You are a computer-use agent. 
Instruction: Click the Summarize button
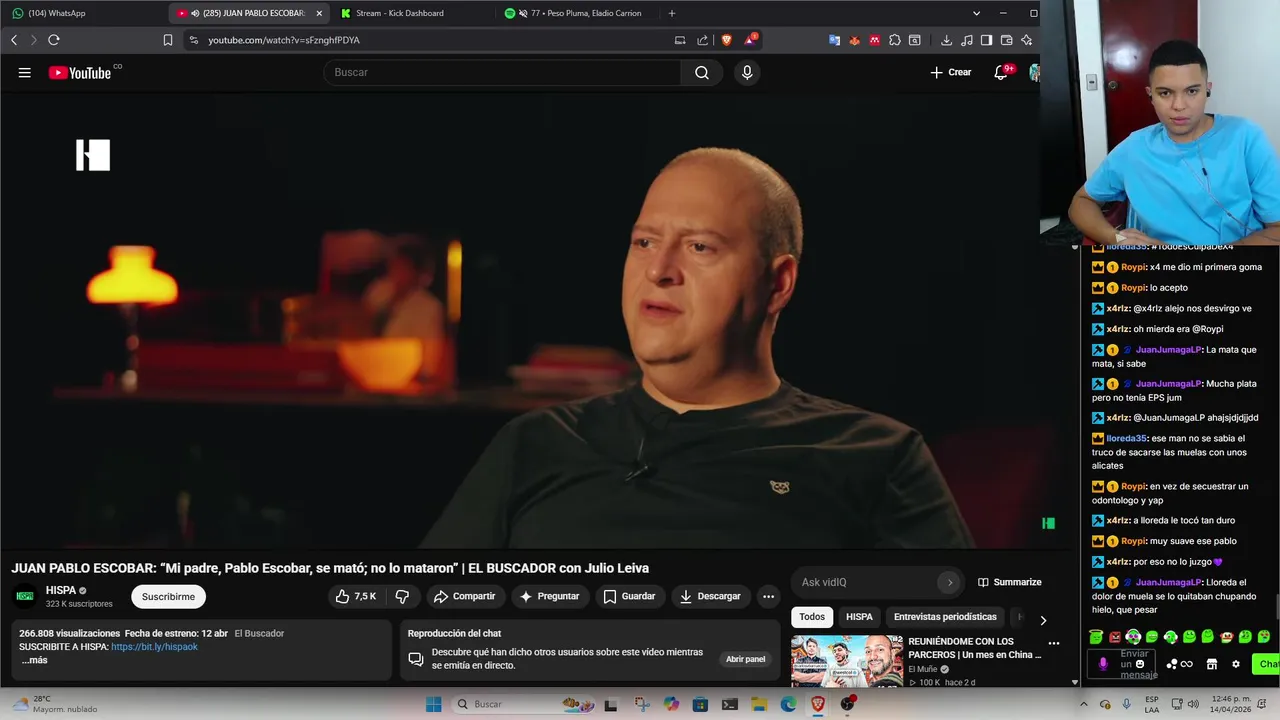click(x=1009, y=582)
